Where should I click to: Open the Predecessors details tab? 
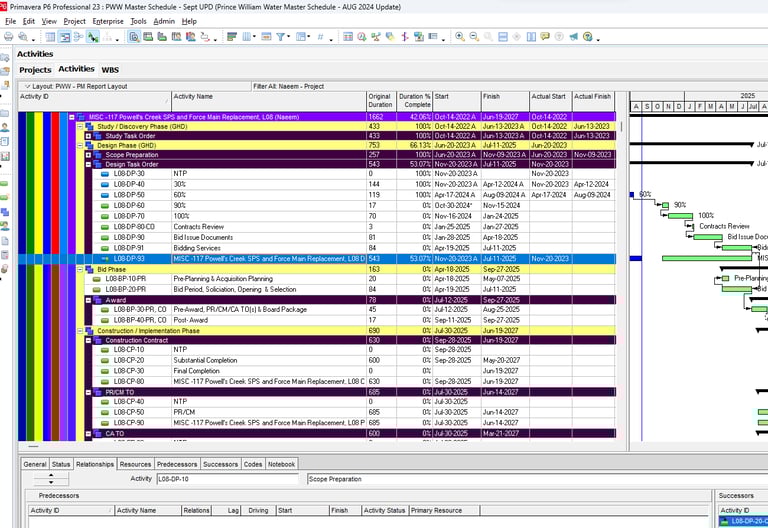tap(177, 464)
